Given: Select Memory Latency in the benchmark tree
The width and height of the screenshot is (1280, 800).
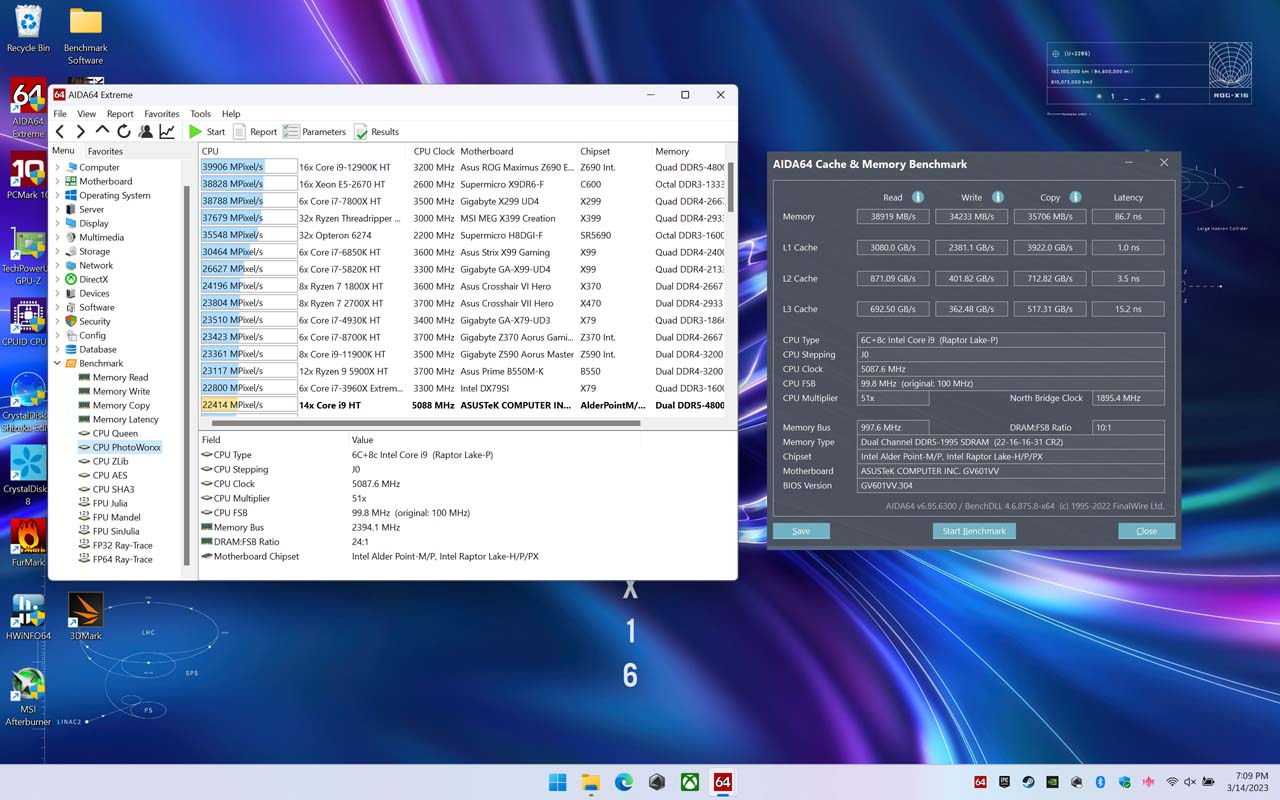Looking at the screenshot, I should click(125, 420).
